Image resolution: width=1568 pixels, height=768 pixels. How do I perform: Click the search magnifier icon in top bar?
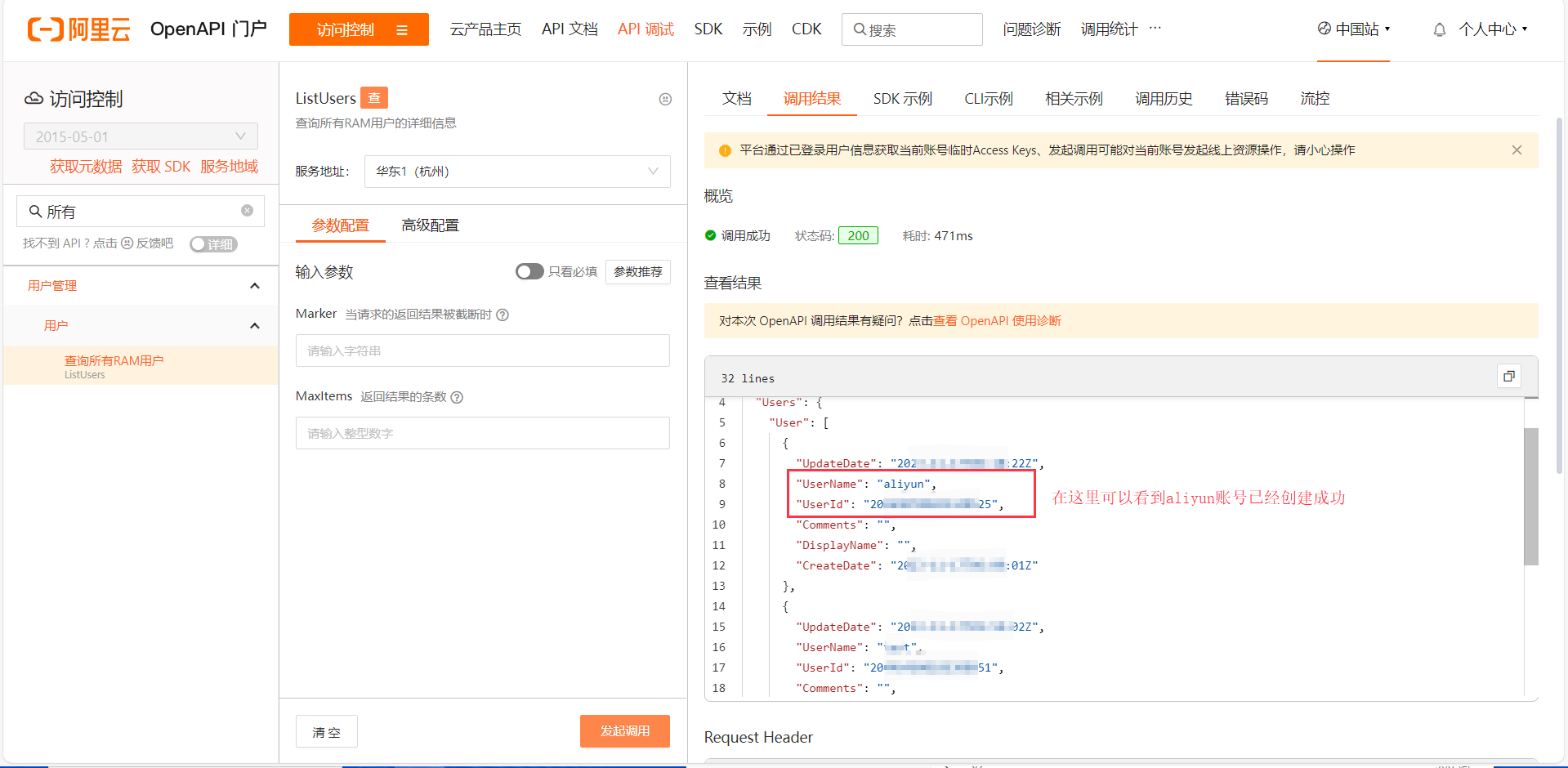tap(860, 29)
